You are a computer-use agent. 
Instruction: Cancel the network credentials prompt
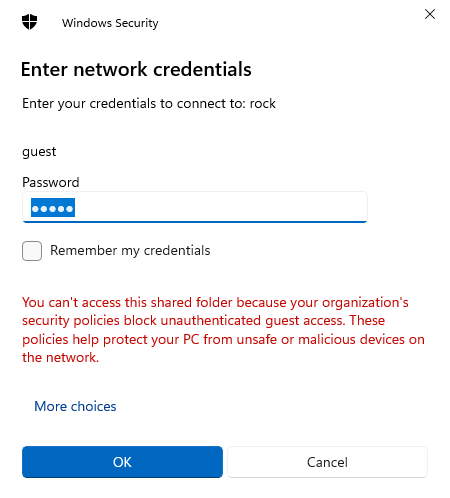click(327, 462)
